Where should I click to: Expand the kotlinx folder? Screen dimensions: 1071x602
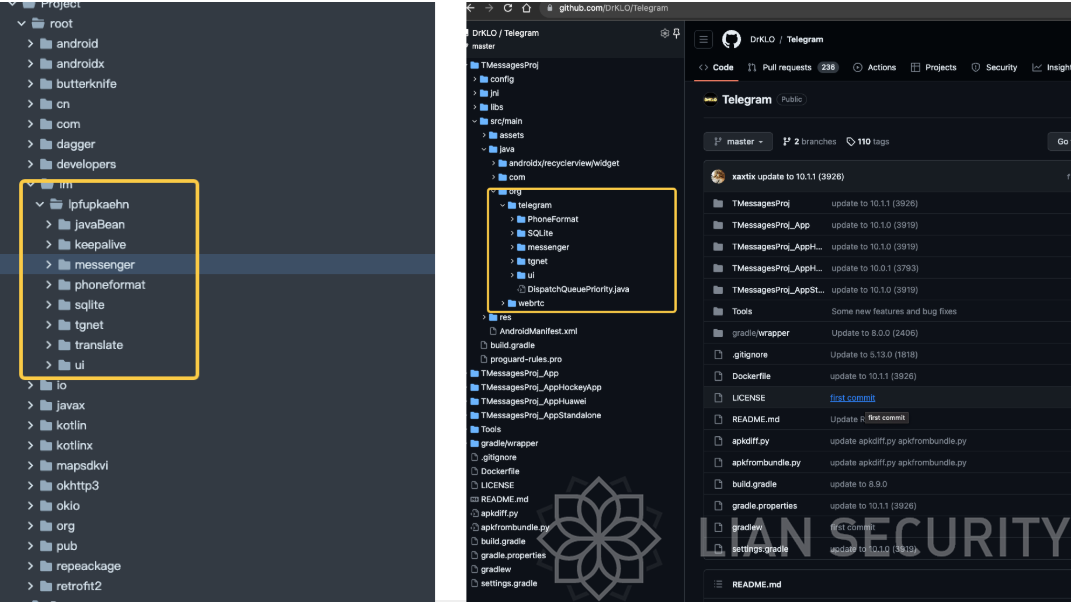click(30, 446)
